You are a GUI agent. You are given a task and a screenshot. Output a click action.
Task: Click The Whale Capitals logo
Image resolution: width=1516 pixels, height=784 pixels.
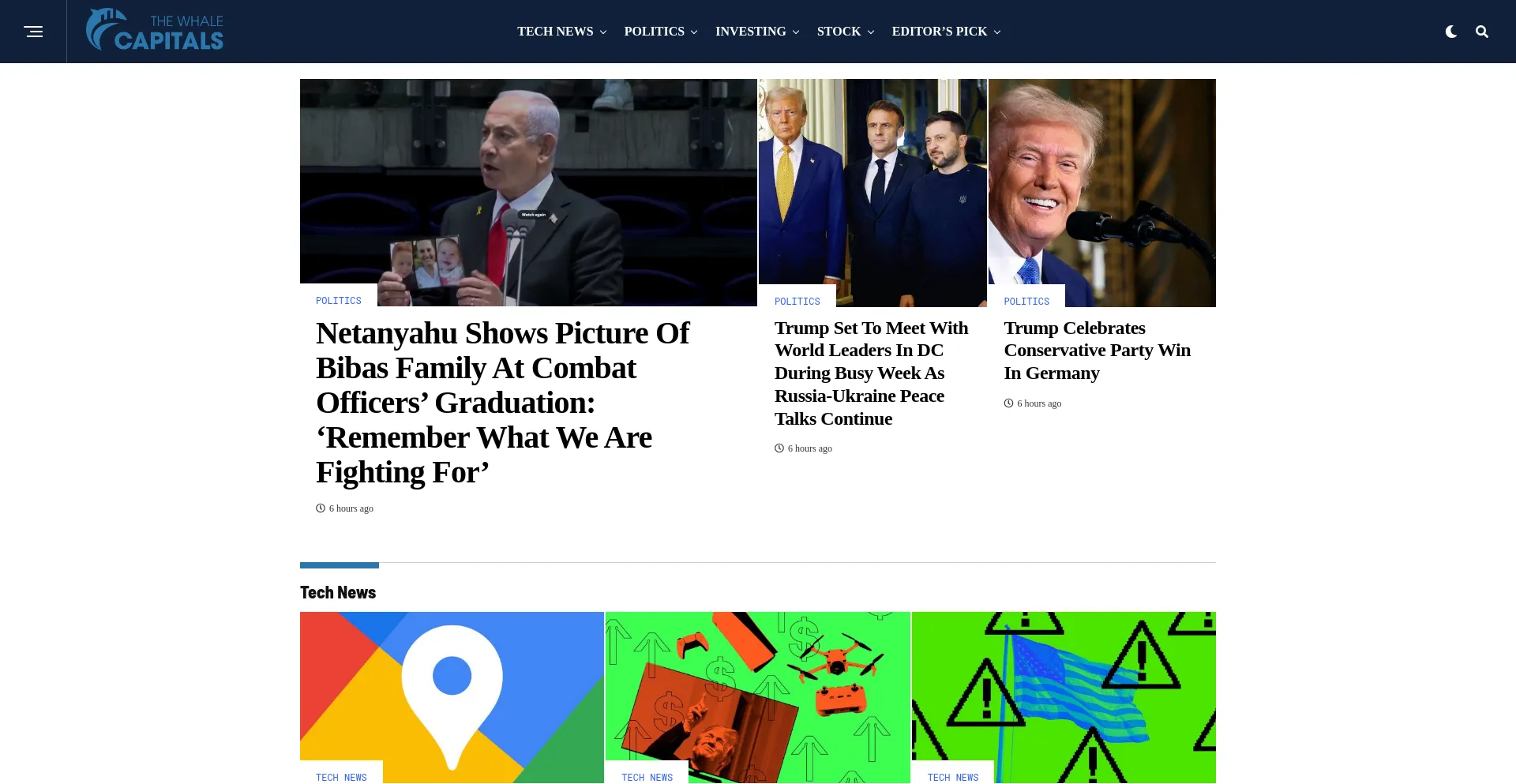click(x=155, y=31)
